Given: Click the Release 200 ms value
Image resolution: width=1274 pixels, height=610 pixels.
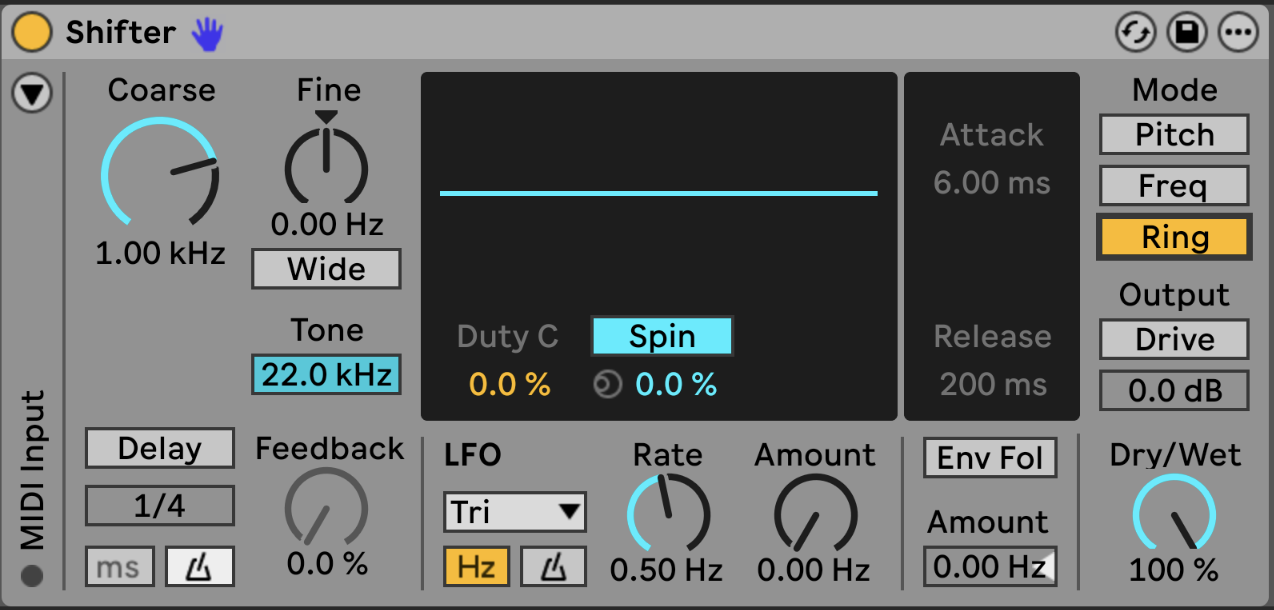Looking at the screenshot, I should tap(993, 384).
